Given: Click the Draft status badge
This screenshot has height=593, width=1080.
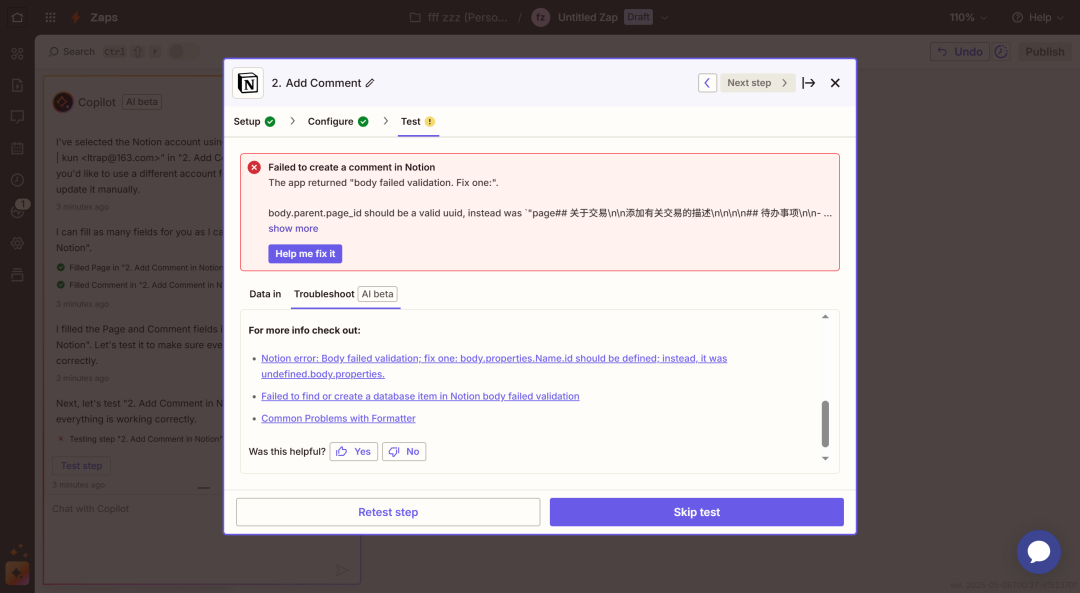Looking at the screenshot, I should pyautogui.click(x=638, y=17).
